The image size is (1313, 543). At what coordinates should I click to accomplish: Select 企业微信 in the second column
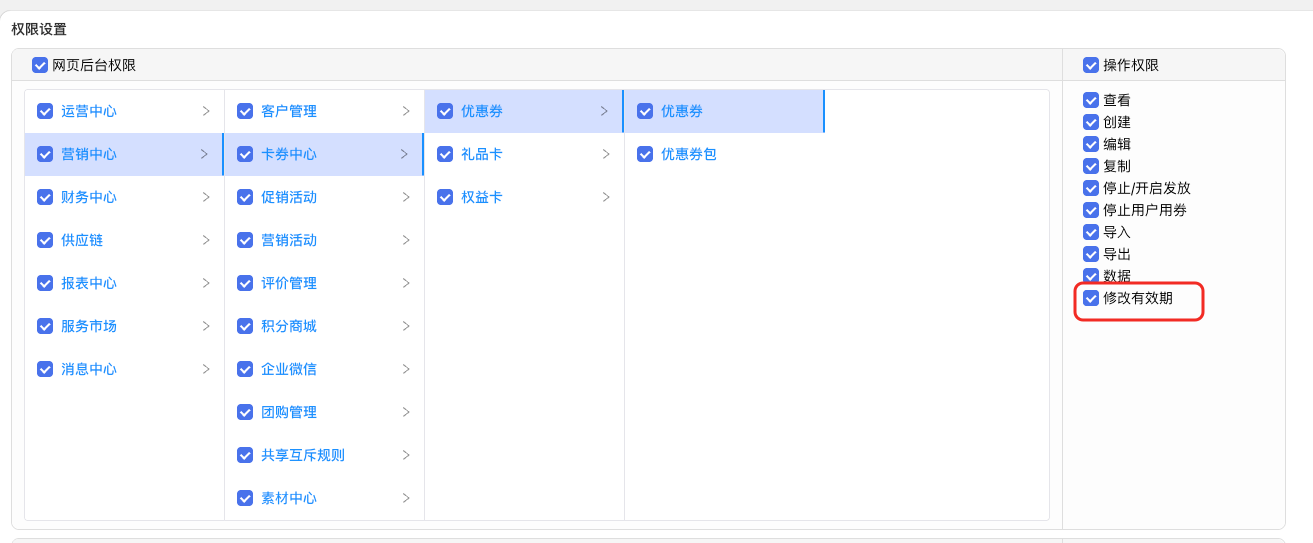point(289,369)
